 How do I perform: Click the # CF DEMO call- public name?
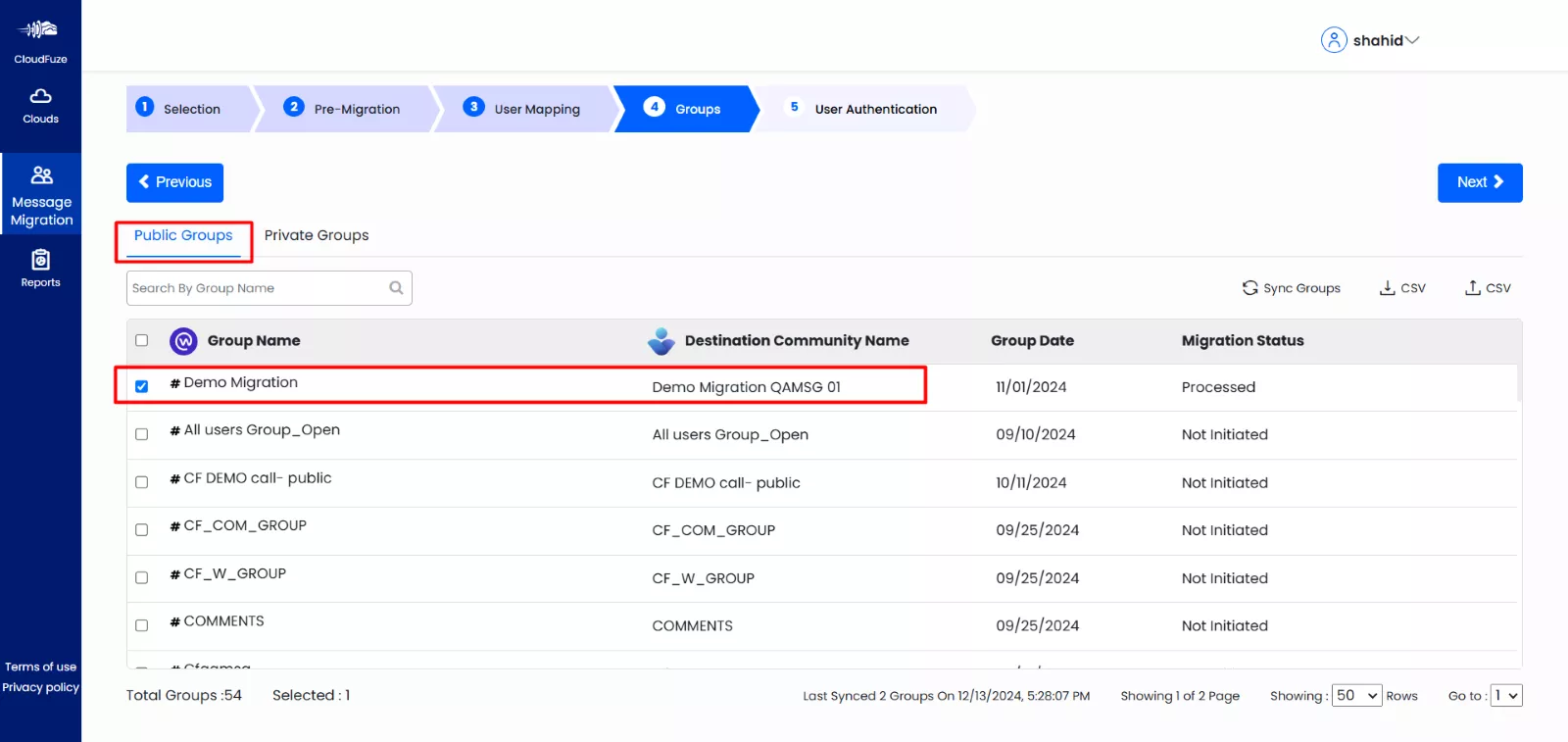(251, 477)
